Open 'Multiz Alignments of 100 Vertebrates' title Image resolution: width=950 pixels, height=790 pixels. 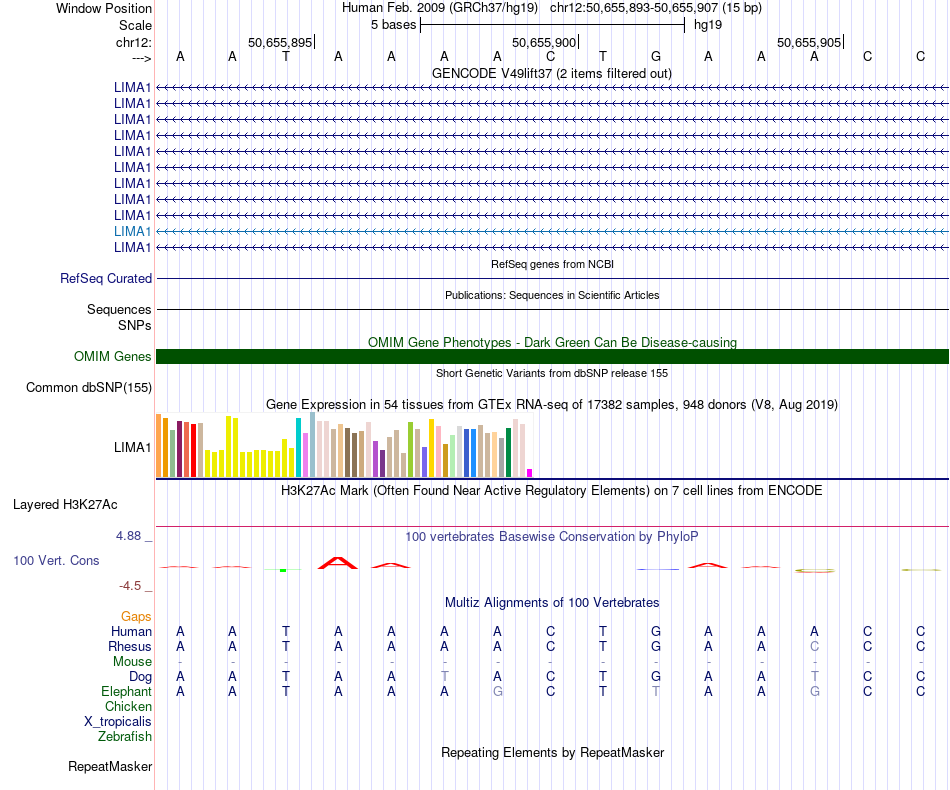coord(552,602)
